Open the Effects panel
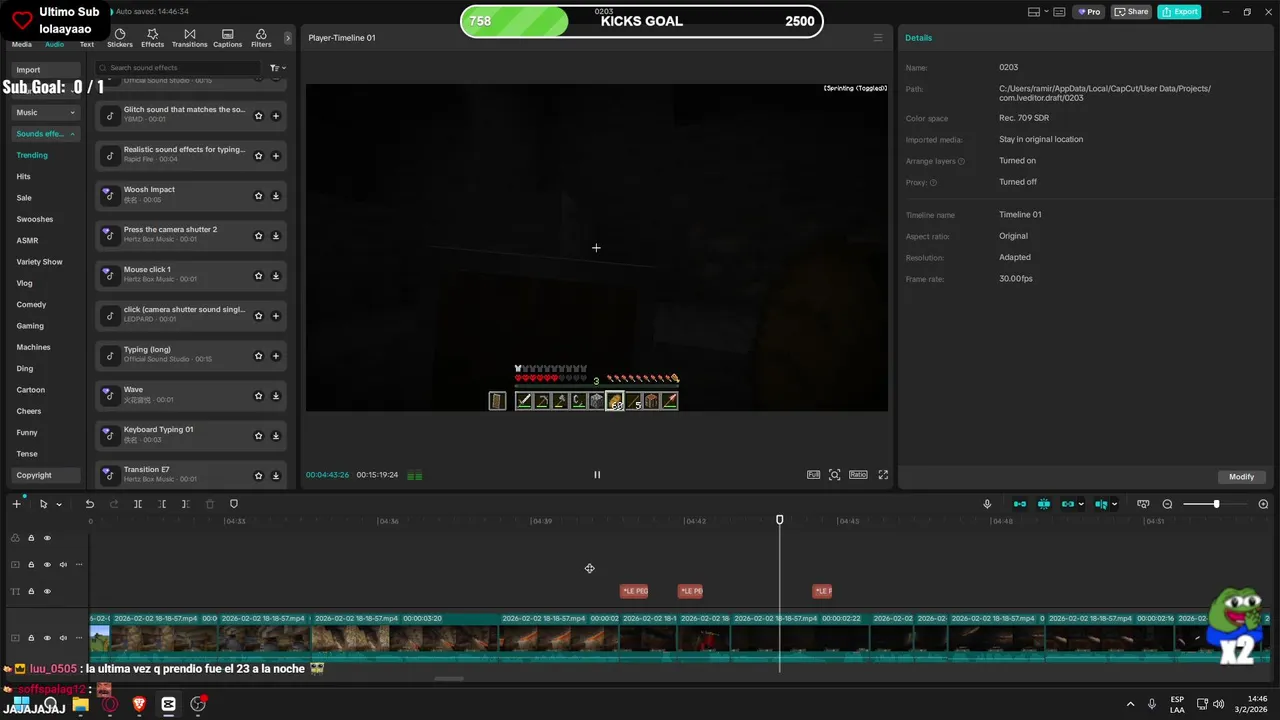 (152, 38)
